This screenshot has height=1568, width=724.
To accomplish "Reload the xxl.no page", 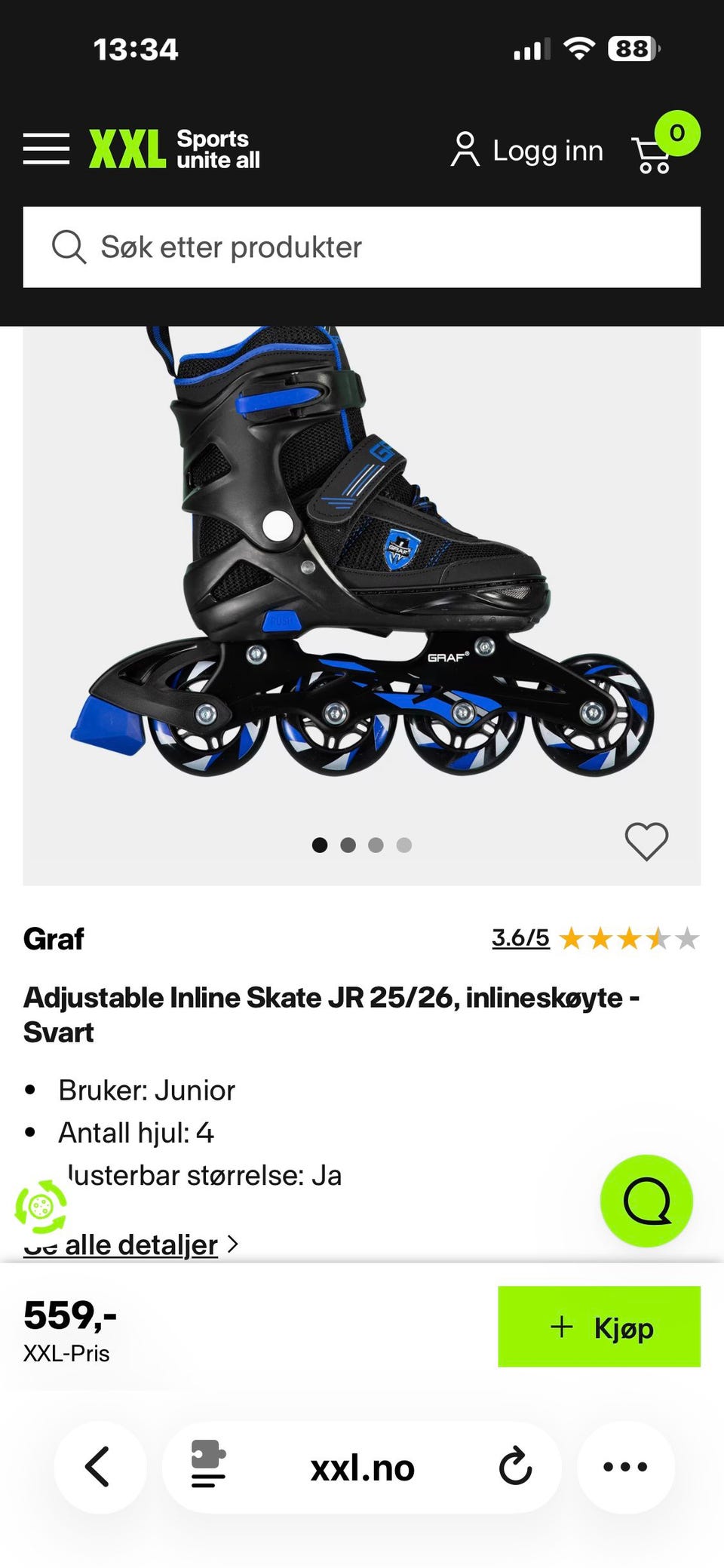I will point(516,1466).
